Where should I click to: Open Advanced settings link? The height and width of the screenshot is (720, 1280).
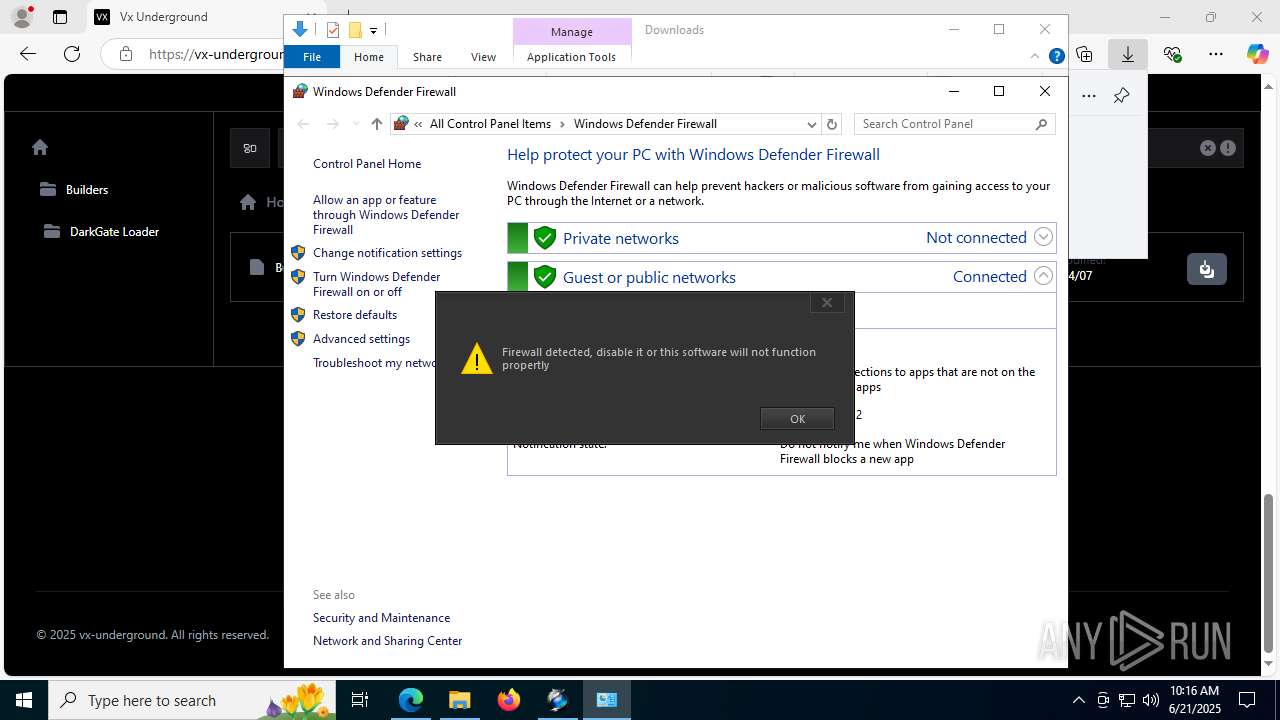tap(361, 339)
